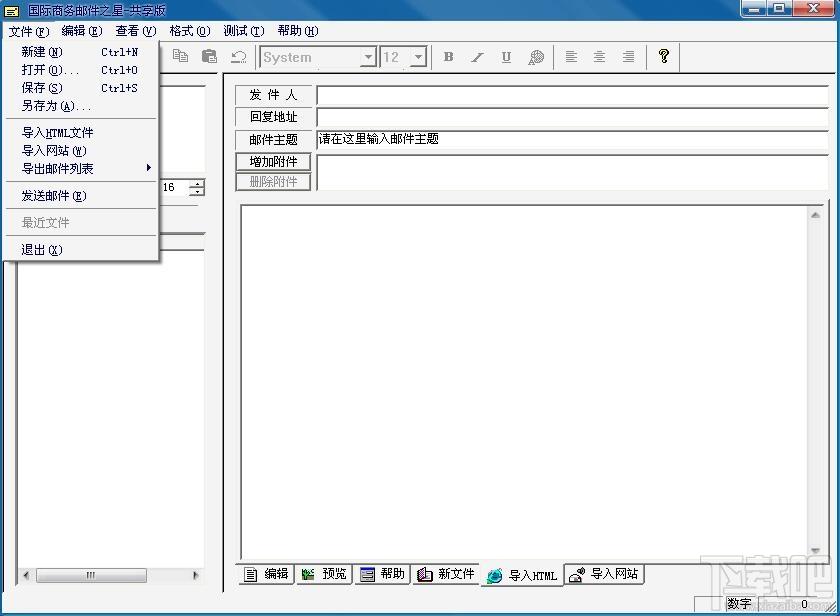Screen dimensions: 840x616
Task: Open the 文件 menu
Action: click(29, 31)
